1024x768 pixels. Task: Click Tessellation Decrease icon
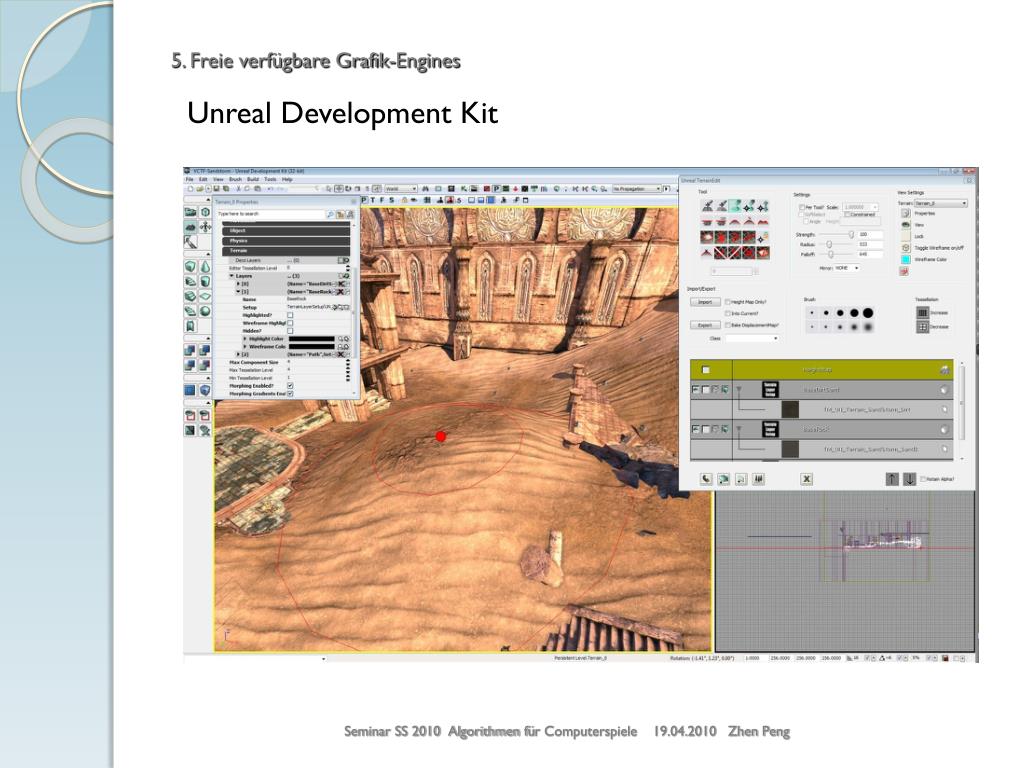[922, 327]
